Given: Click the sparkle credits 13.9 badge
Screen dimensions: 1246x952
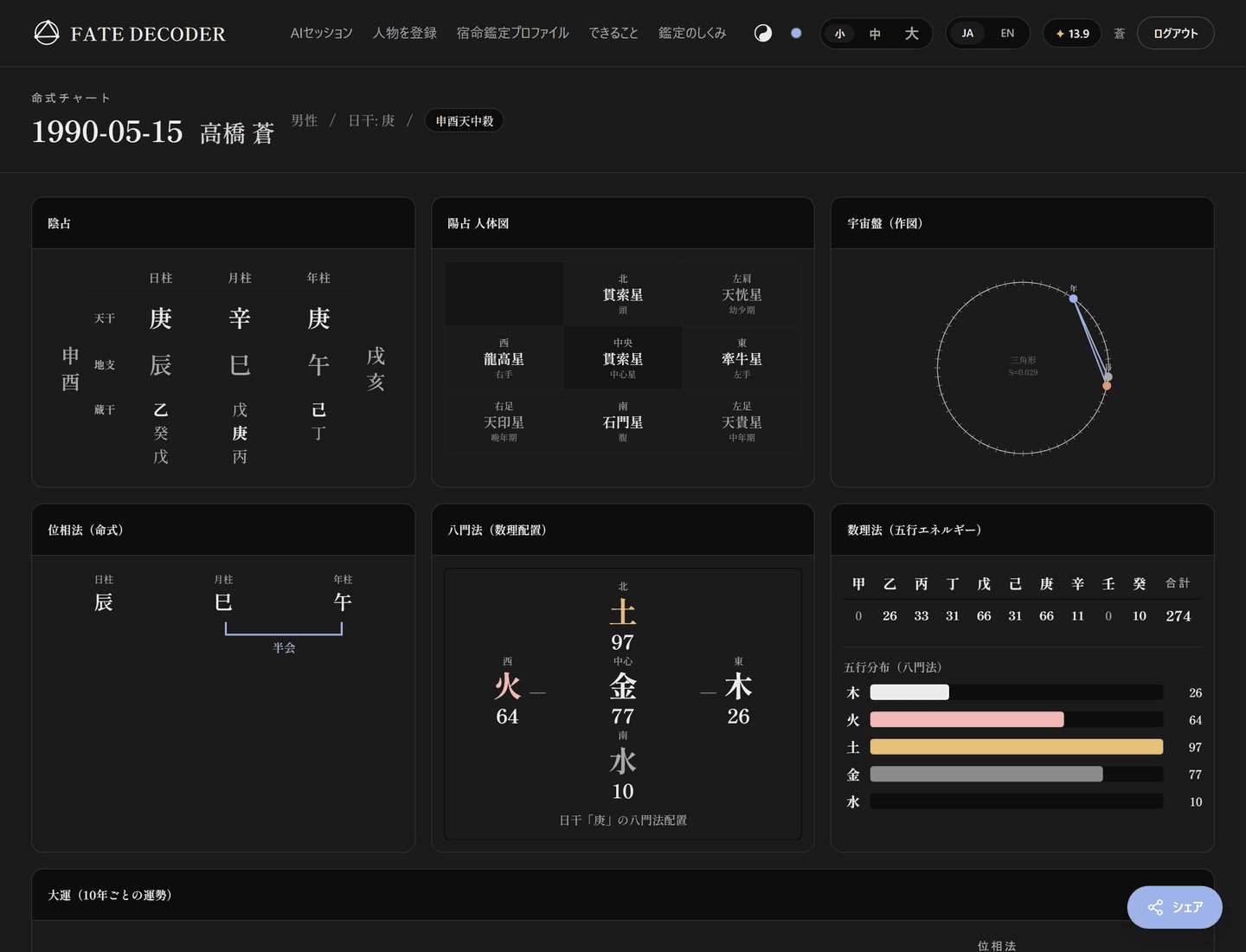Looking at the screenshot, I should [x=1072, y=34].
